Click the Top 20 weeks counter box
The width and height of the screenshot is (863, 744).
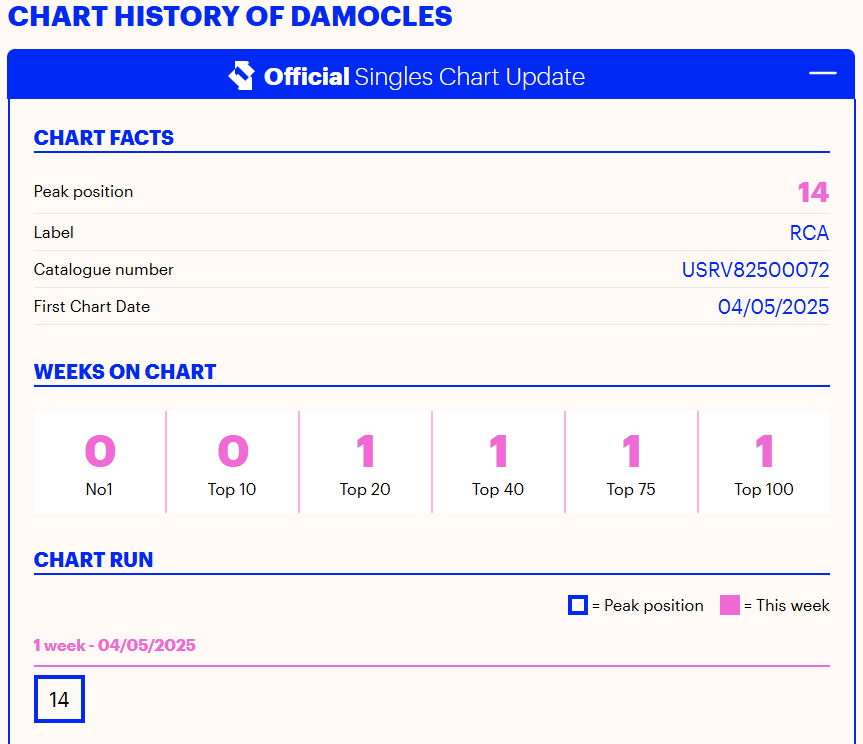point(365,462)
